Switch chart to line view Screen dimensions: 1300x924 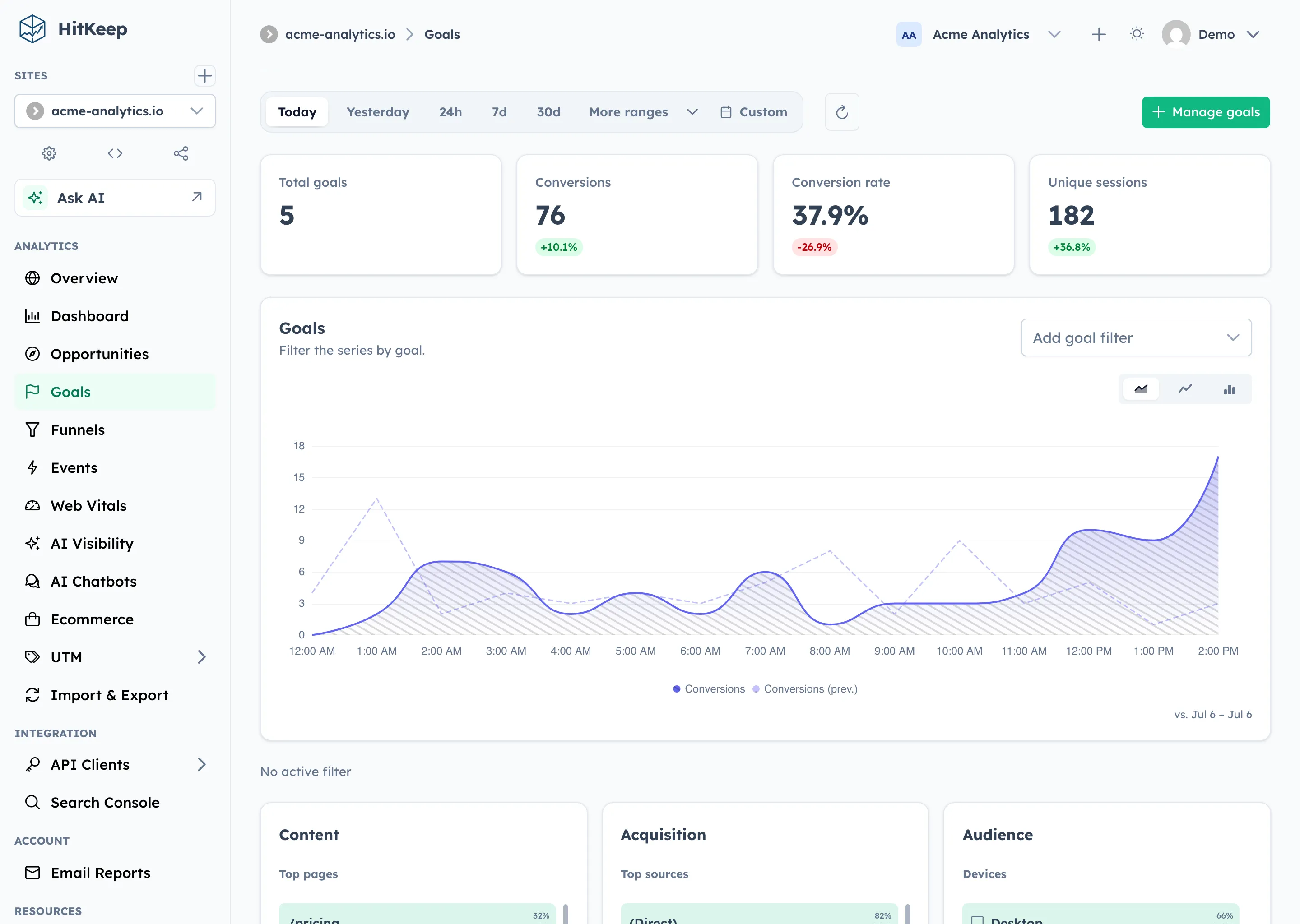(1185, 389)
